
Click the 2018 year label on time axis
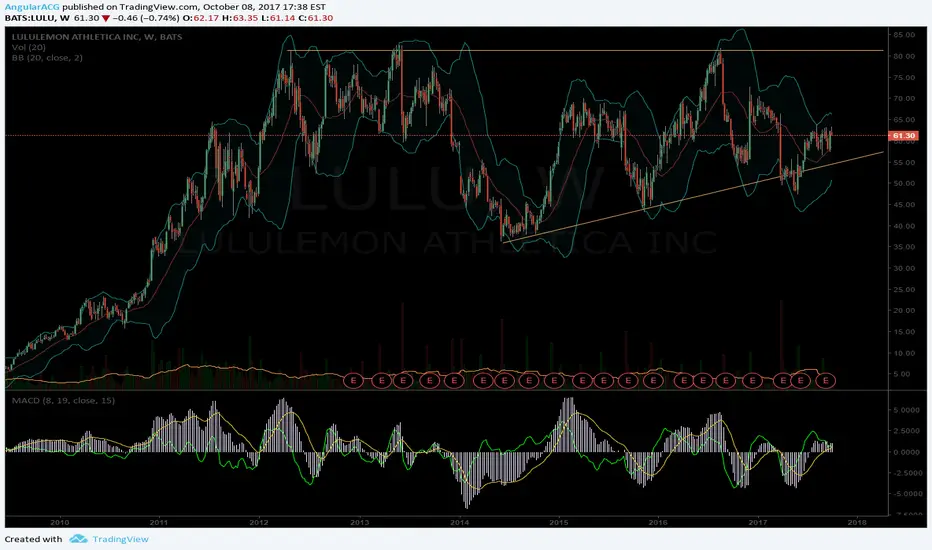pyautogui.click(x=857, y=523)
